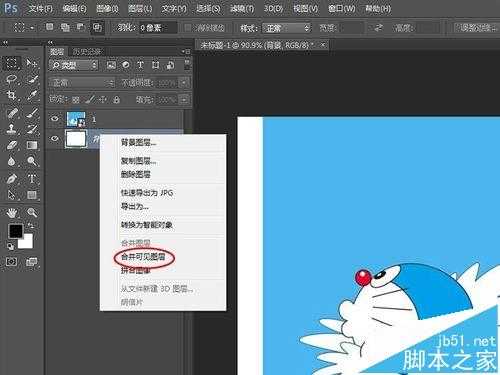The image size is (500, 375).
Task: Hide background layer using its eye icon
Action: (x=55, y=138)
